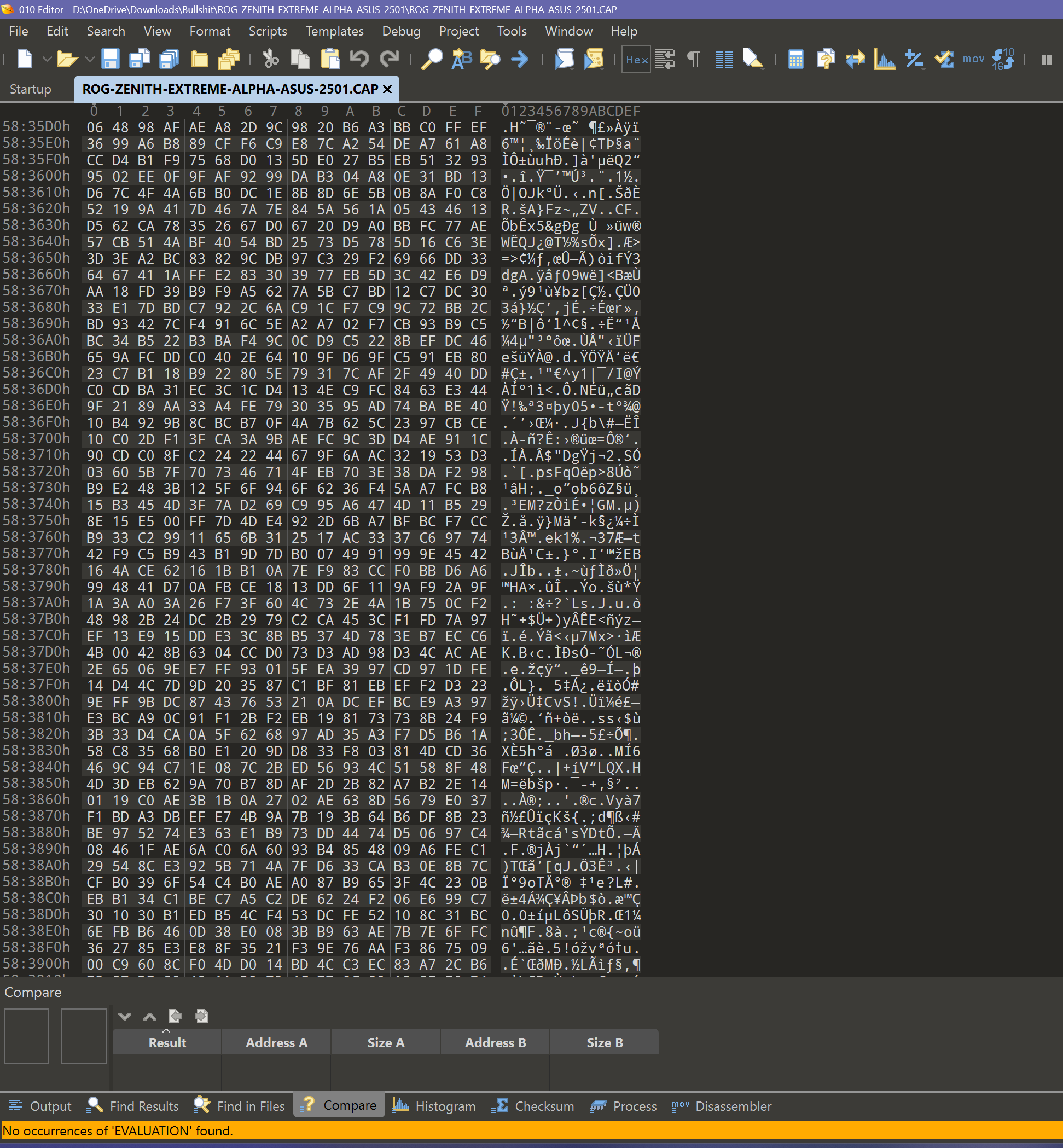Click the Save All toolbar icon
The image size is (1063, 1148).
[x=169, y=59]
